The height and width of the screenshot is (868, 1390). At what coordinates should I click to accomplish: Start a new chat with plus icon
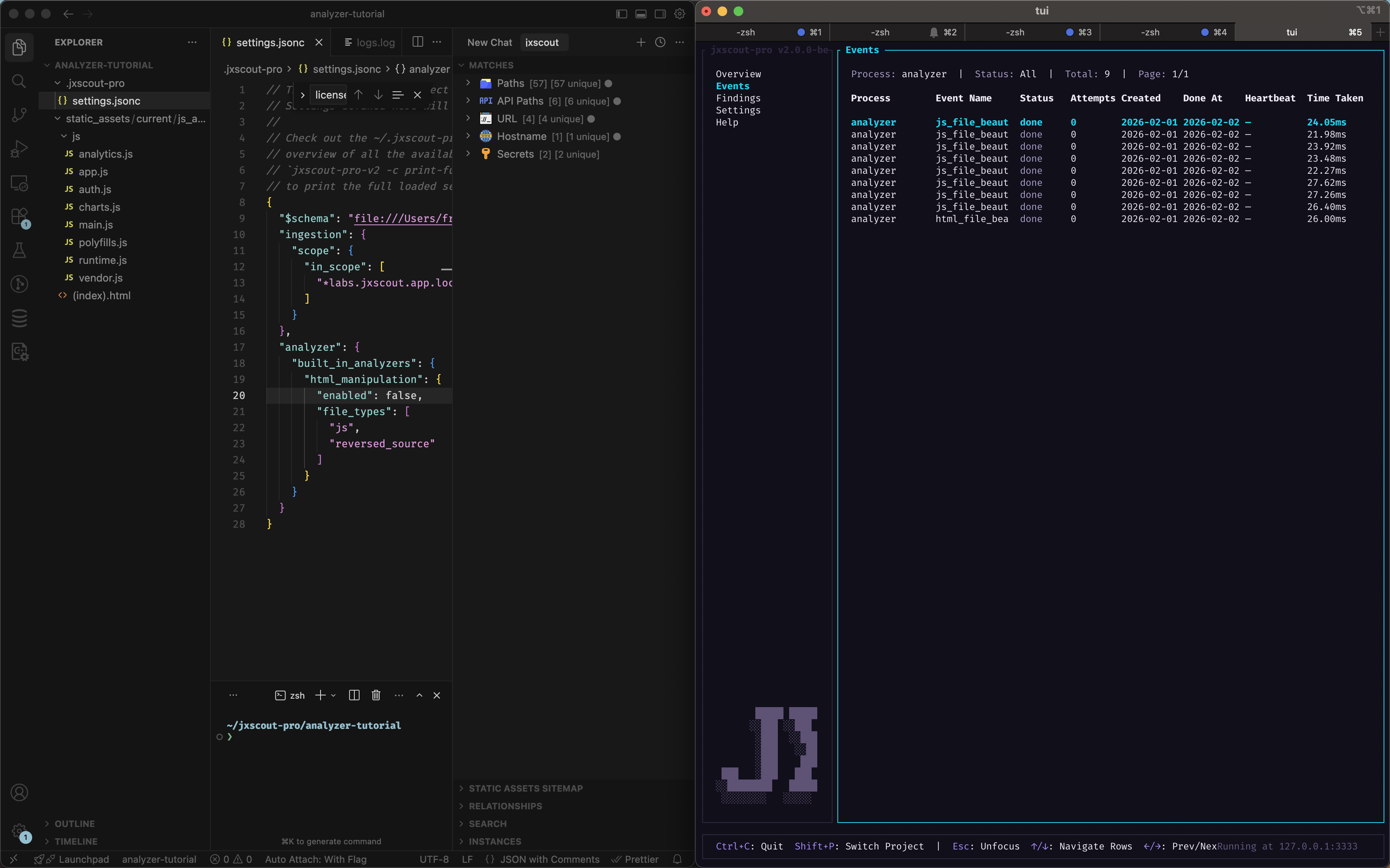tap(641, 43)
